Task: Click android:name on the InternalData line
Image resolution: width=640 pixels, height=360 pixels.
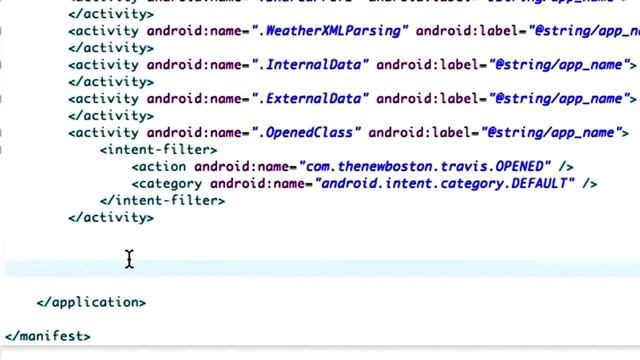Action: click(x=194, y=65)
